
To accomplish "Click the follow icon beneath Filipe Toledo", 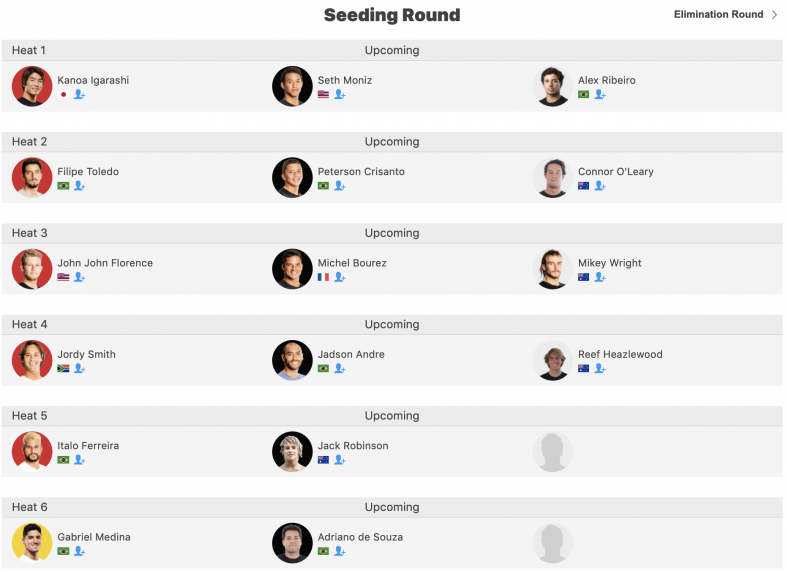I will click(79, 185).
